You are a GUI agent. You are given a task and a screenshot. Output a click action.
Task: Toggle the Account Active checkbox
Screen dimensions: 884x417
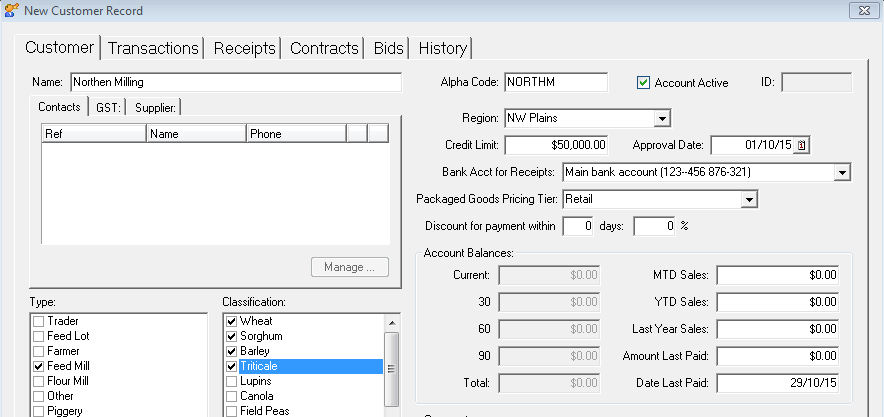pyautogui.click(x=644, y=83)
